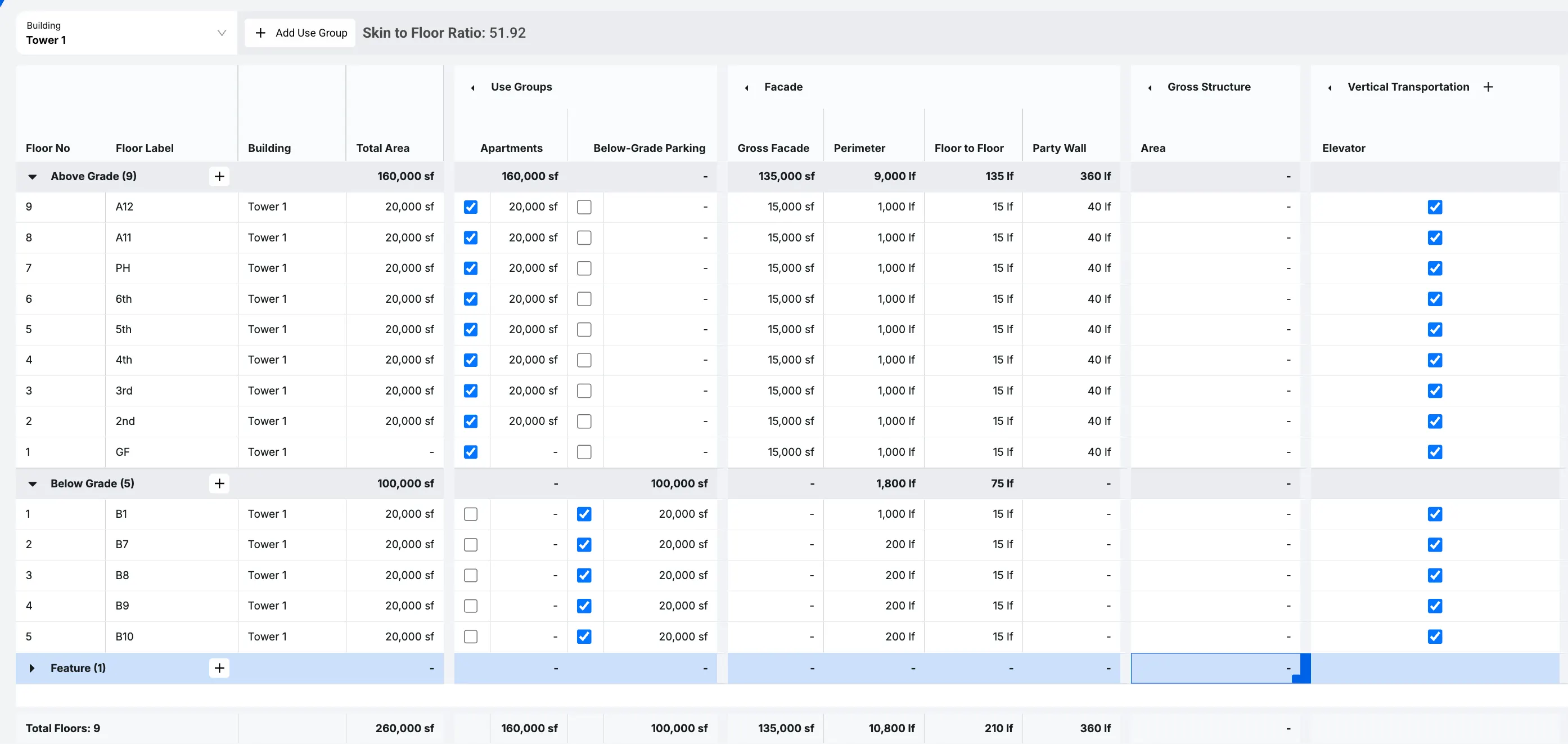Collapse the Above Grade (9) section
Image resolution: width=1568 pixels, height=744 pixels.
click(32, 177)
